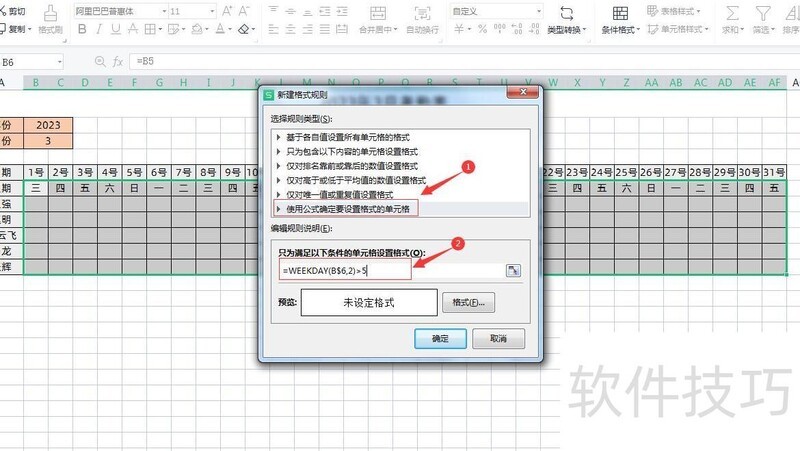The width and height of the screenshot is (800, 451).
Task: Click the font color A button
Action: tap(220, 29)
